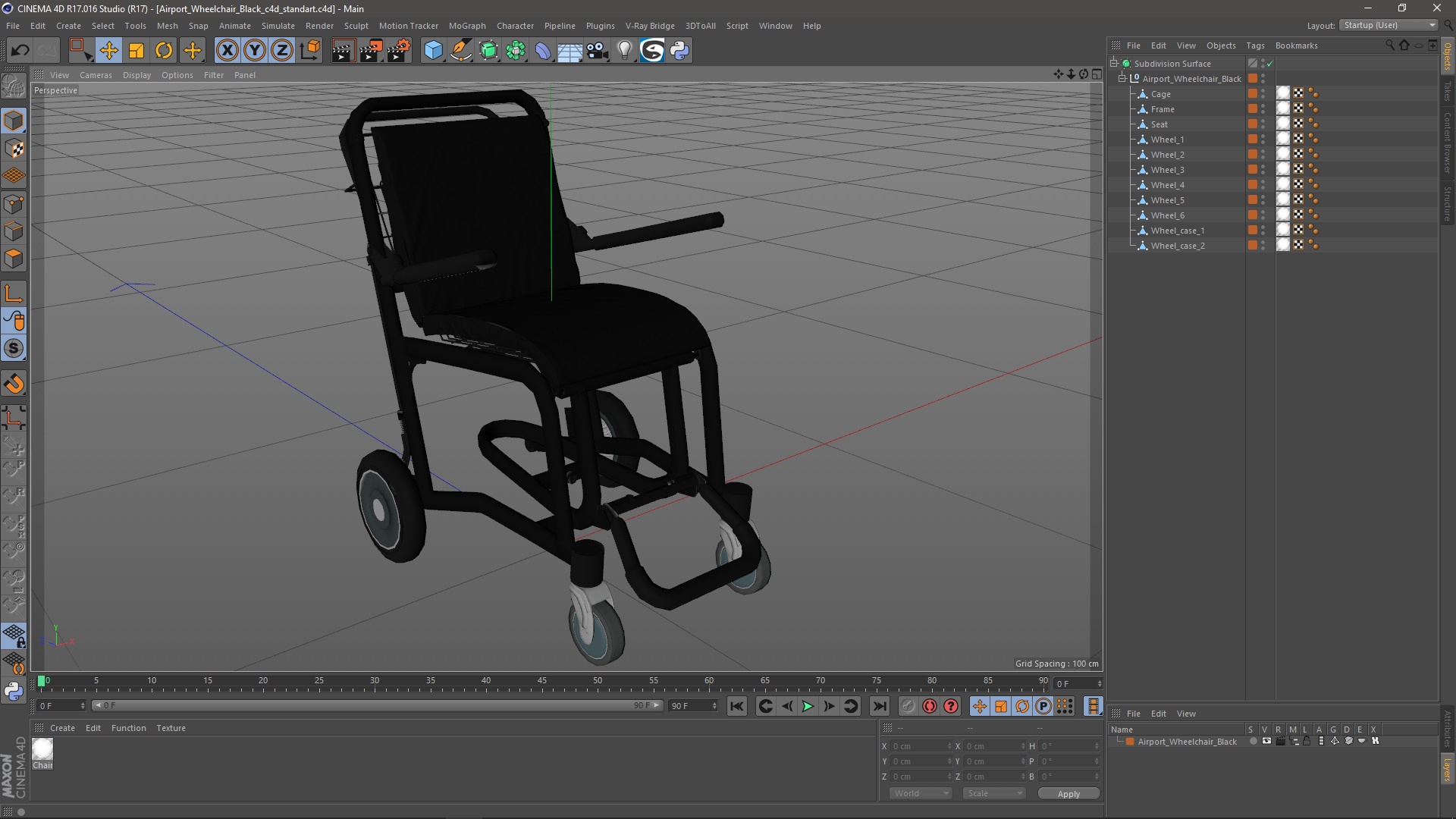
Task: Select the Cage object
Action: coord(1160,94)
